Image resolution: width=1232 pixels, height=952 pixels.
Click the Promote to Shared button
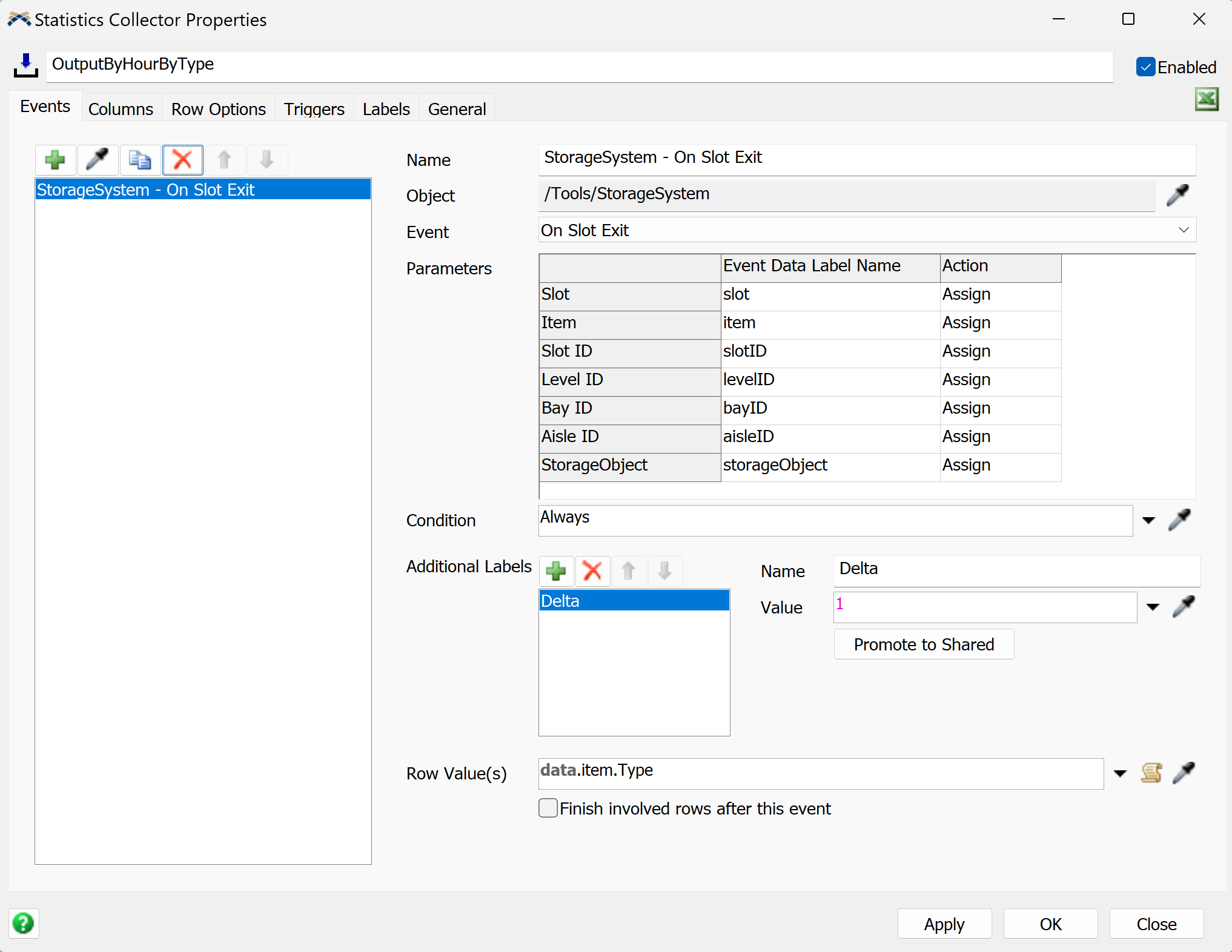pyautogui.click(x=923, y=644)
